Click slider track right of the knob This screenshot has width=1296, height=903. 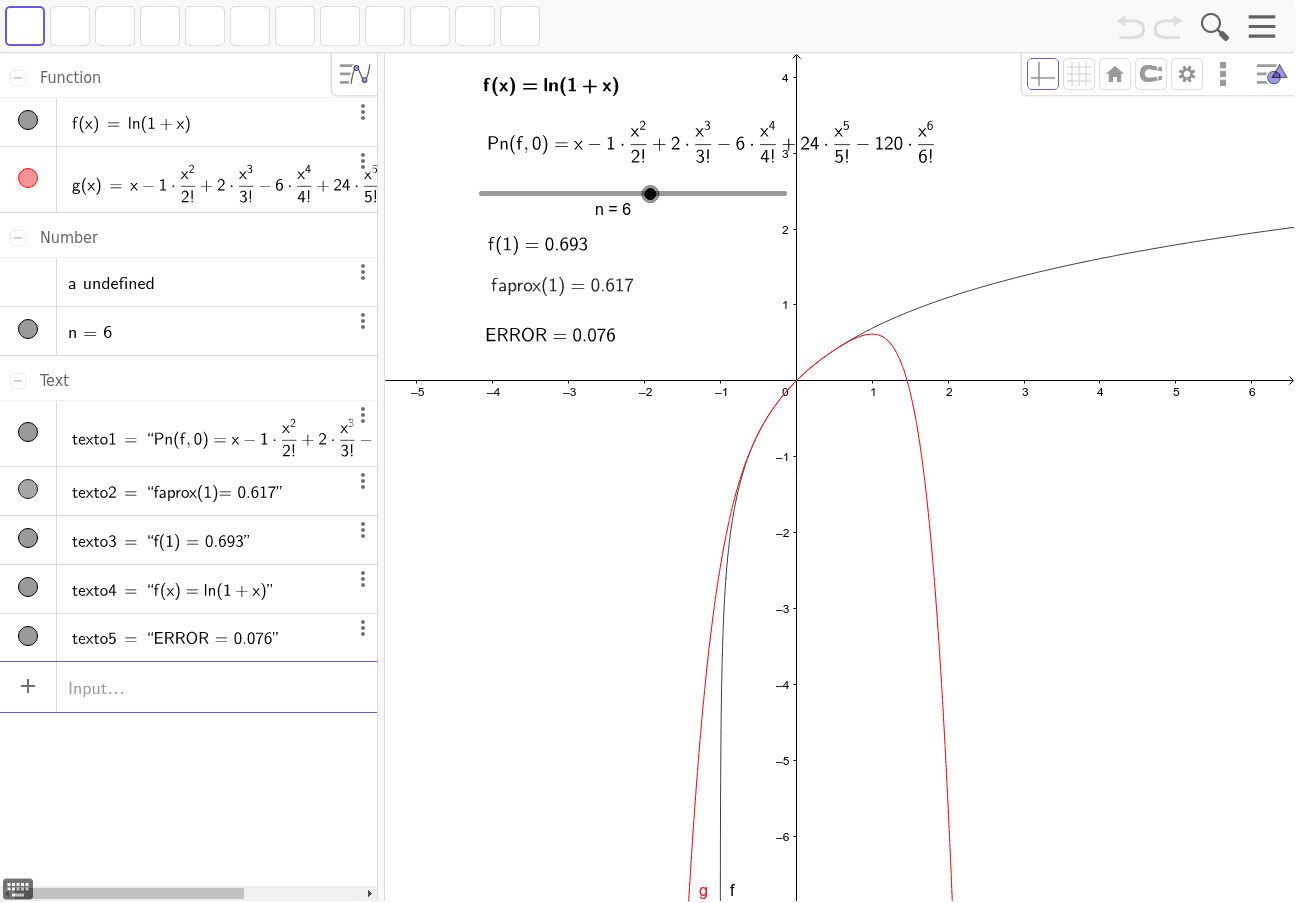point(723,193)
